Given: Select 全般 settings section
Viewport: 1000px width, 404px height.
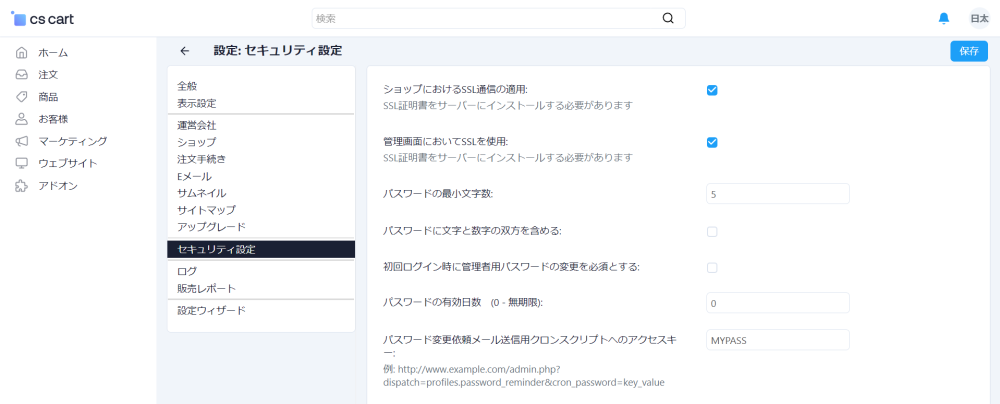Looking at the screenshot, I should (188, 86).
